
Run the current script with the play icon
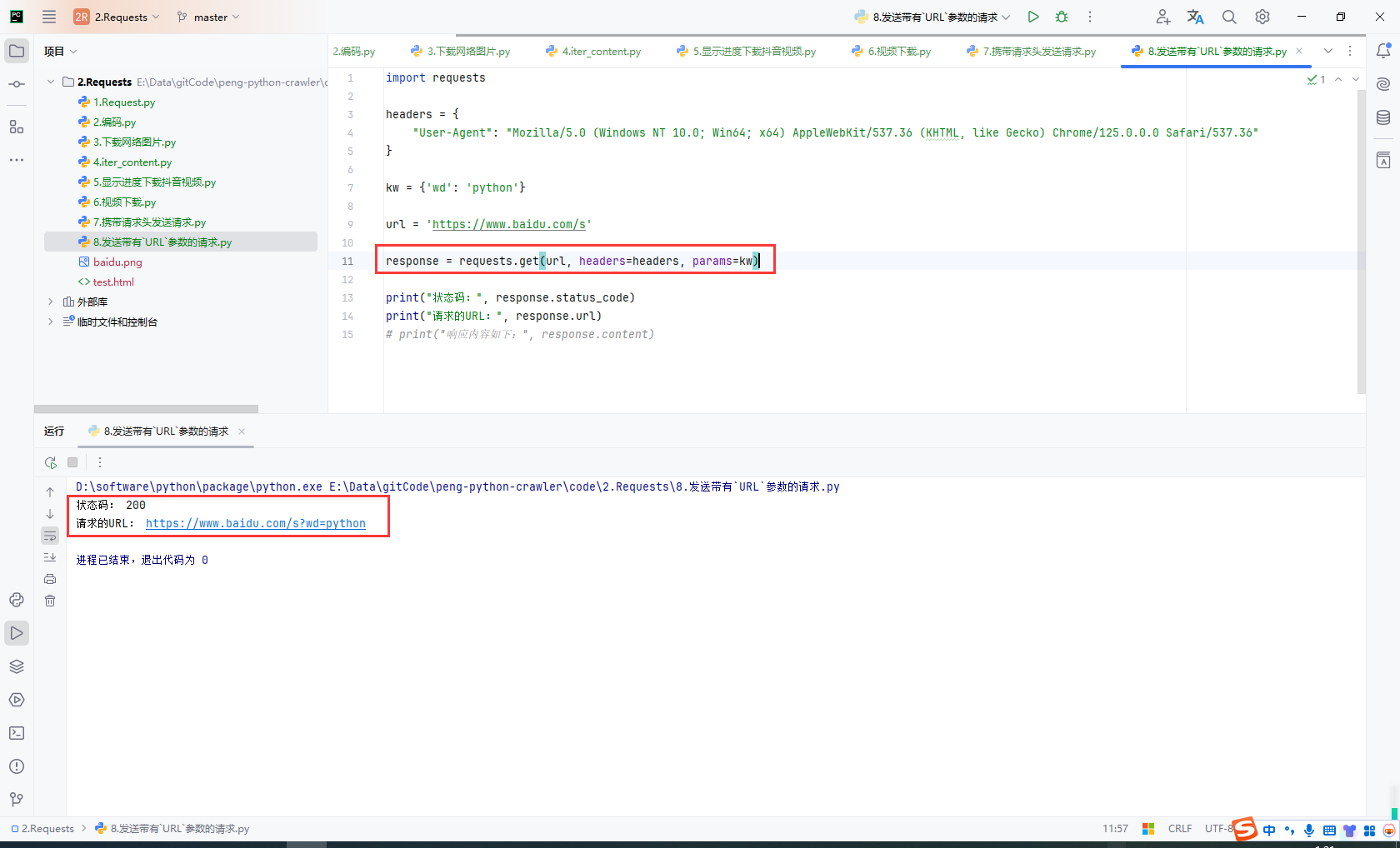1033,17
